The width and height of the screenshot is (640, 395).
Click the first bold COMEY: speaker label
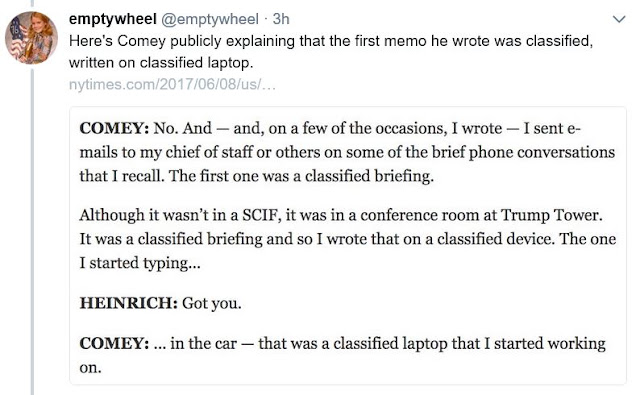114,129
